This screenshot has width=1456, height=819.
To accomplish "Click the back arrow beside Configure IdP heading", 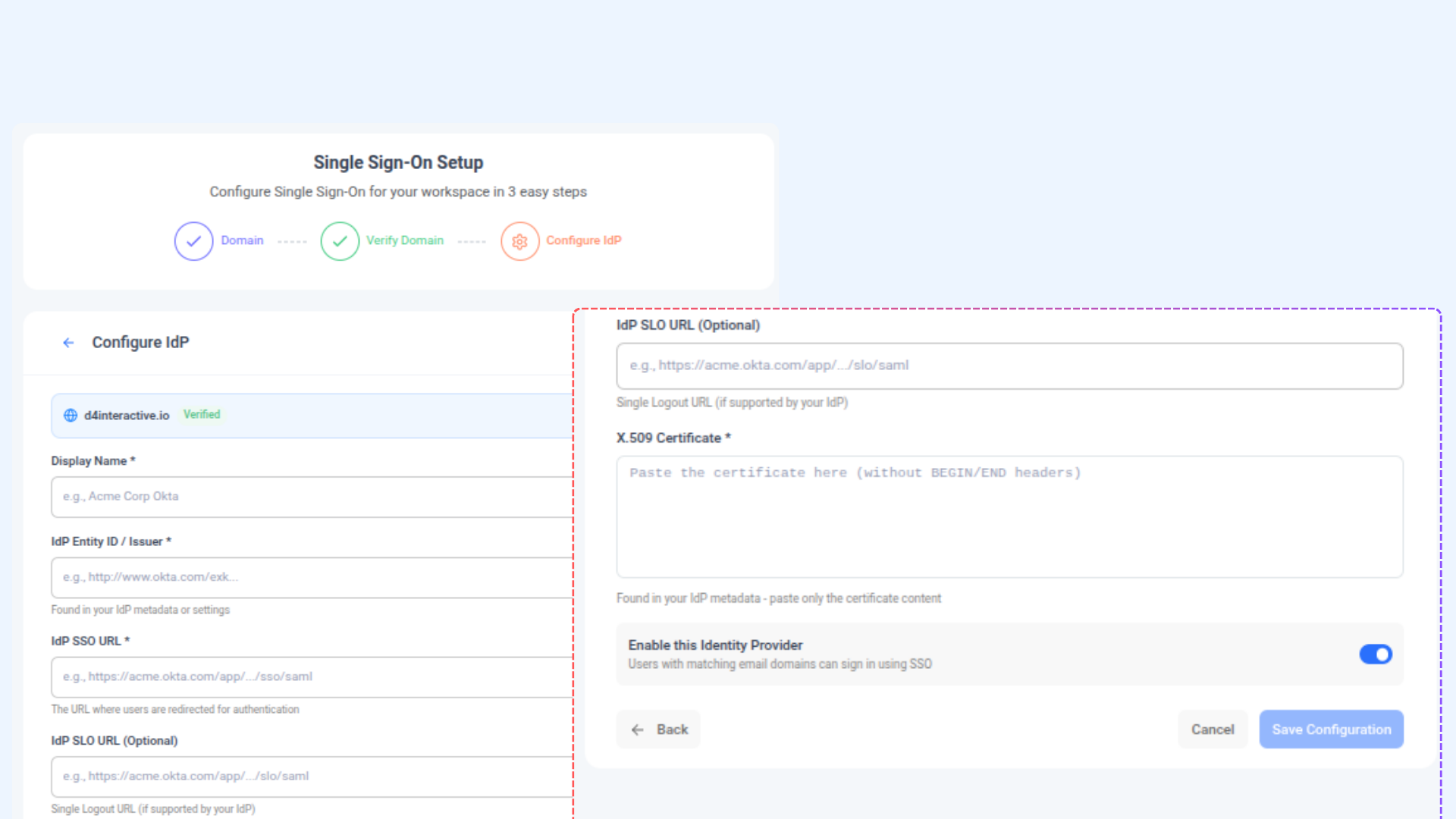I will 68,343.
